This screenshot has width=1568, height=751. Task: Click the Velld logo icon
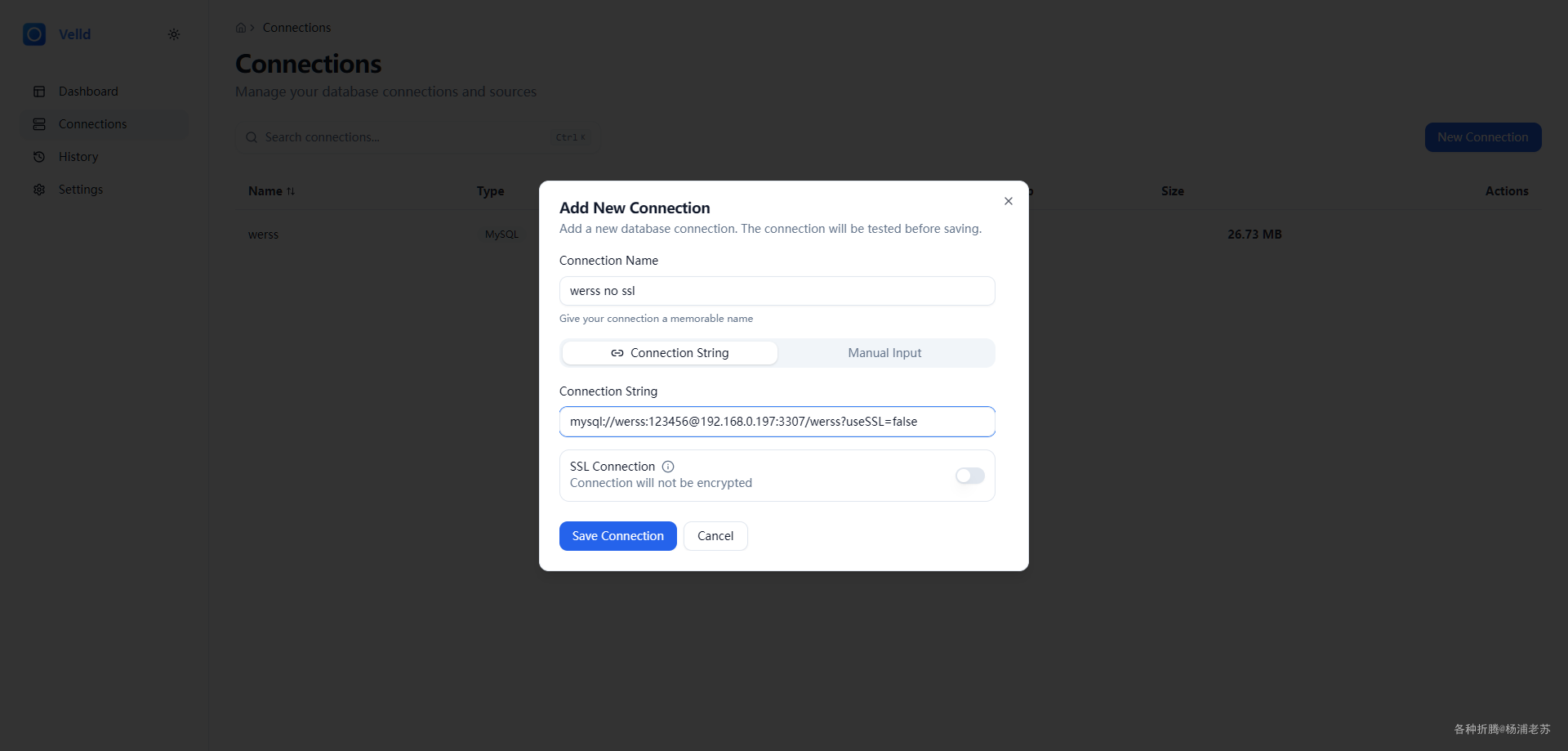pyautogui.click(x=34, y=34)
